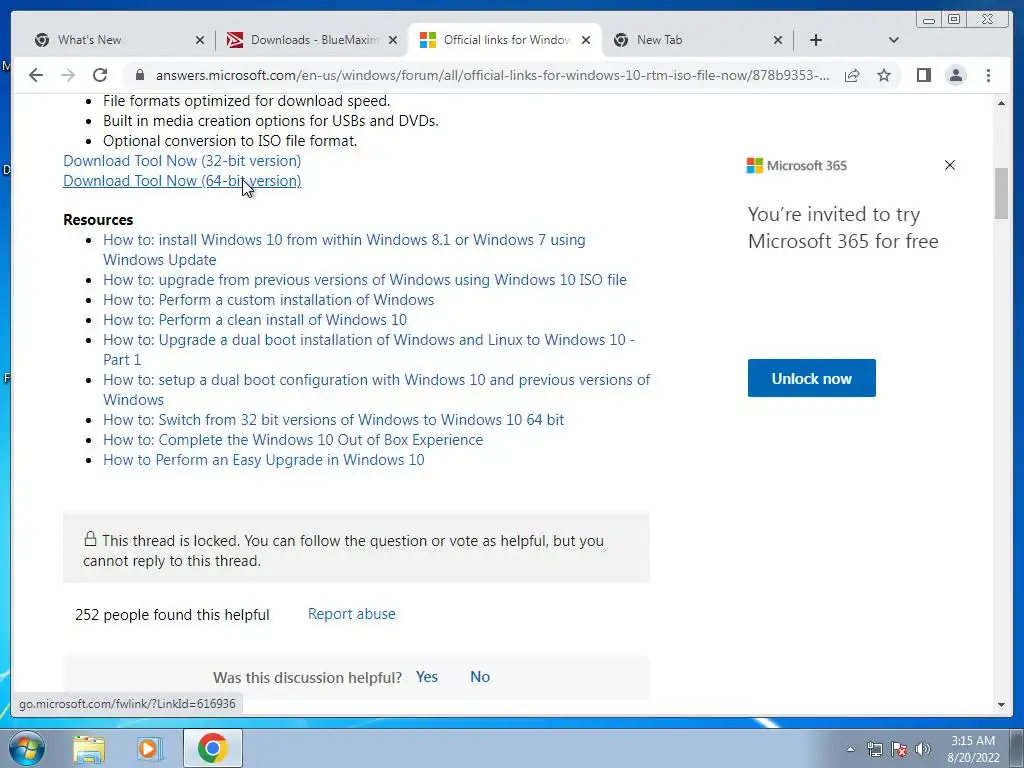Click Download Tool Now 32-bit link
The height and width of the screenshot is (768, 1024).
(182, 161)
